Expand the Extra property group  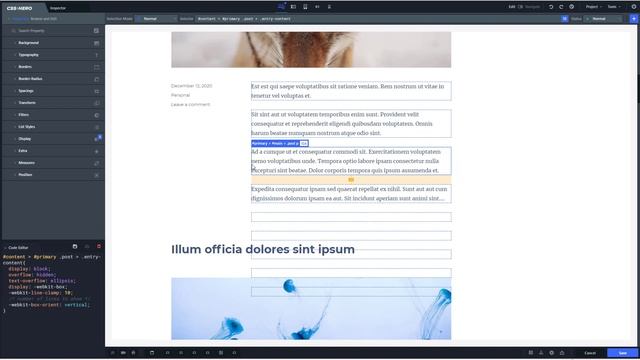point(53,151)
